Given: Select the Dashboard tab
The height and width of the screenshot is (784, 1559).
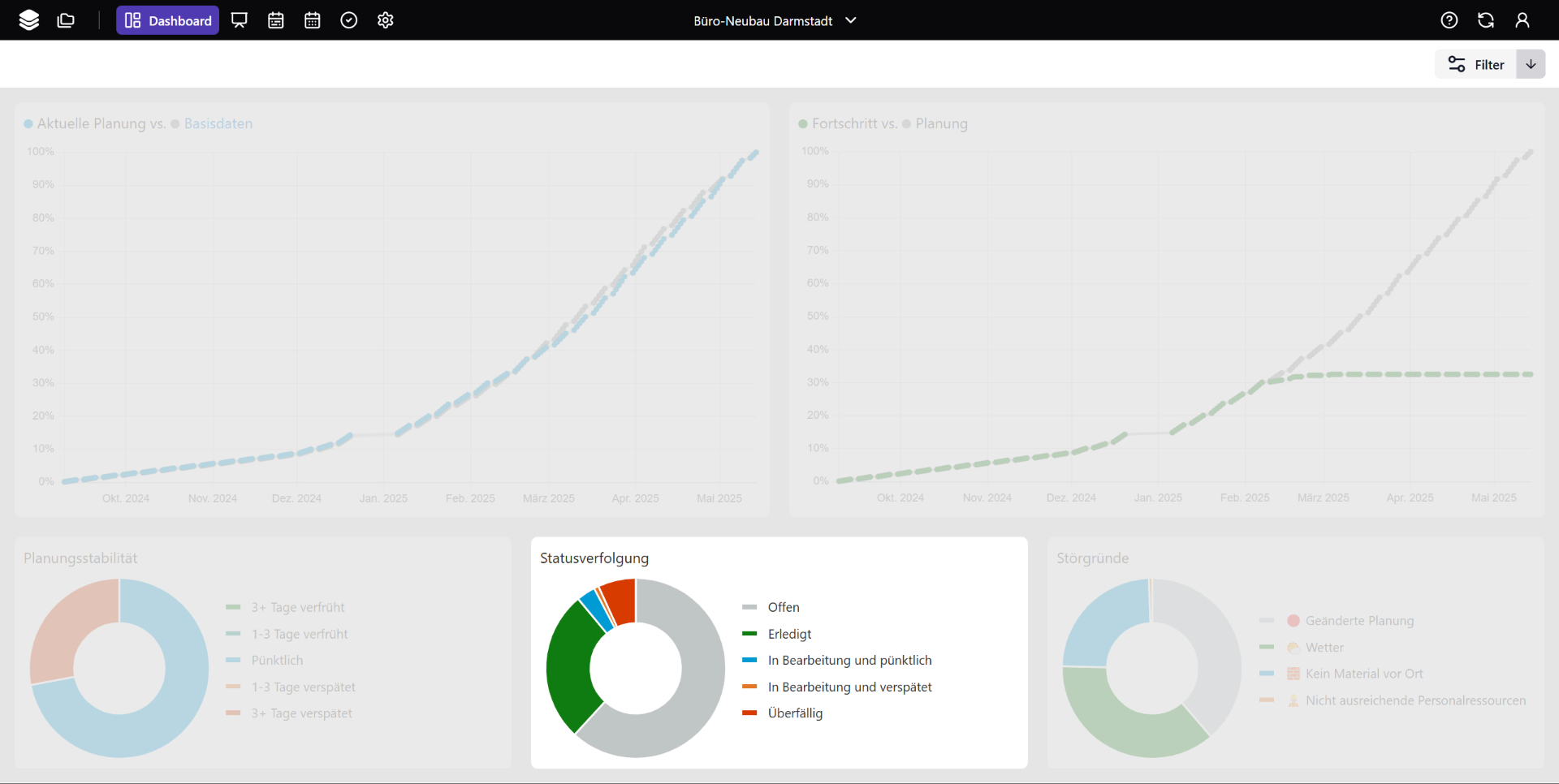Looking at the screenshot, I should [168, 20].
